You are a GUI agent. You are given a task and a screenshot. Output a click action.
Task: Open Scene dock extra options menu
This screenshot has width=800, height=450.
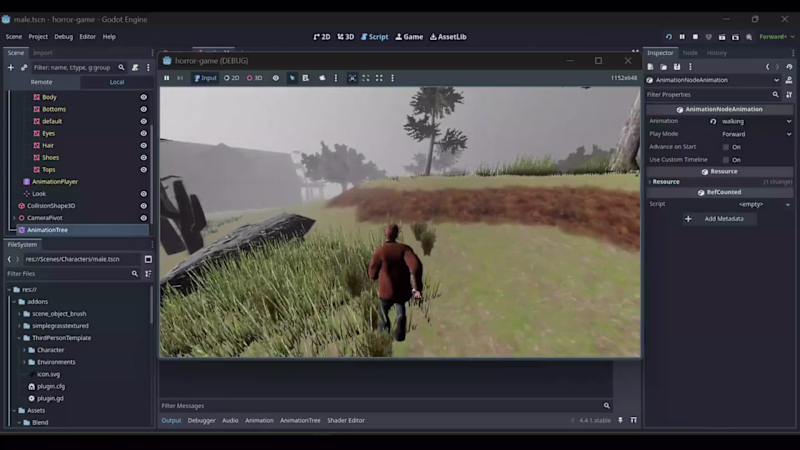click(148, 67)
